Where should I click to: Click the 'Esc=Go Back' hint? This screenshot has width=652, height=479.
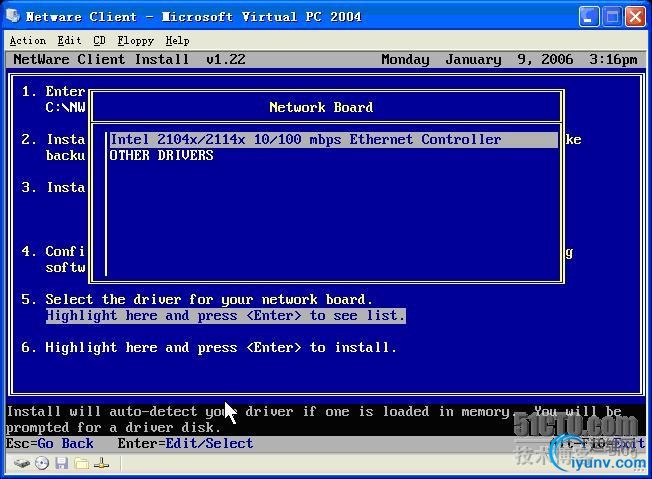coord(49,443)
